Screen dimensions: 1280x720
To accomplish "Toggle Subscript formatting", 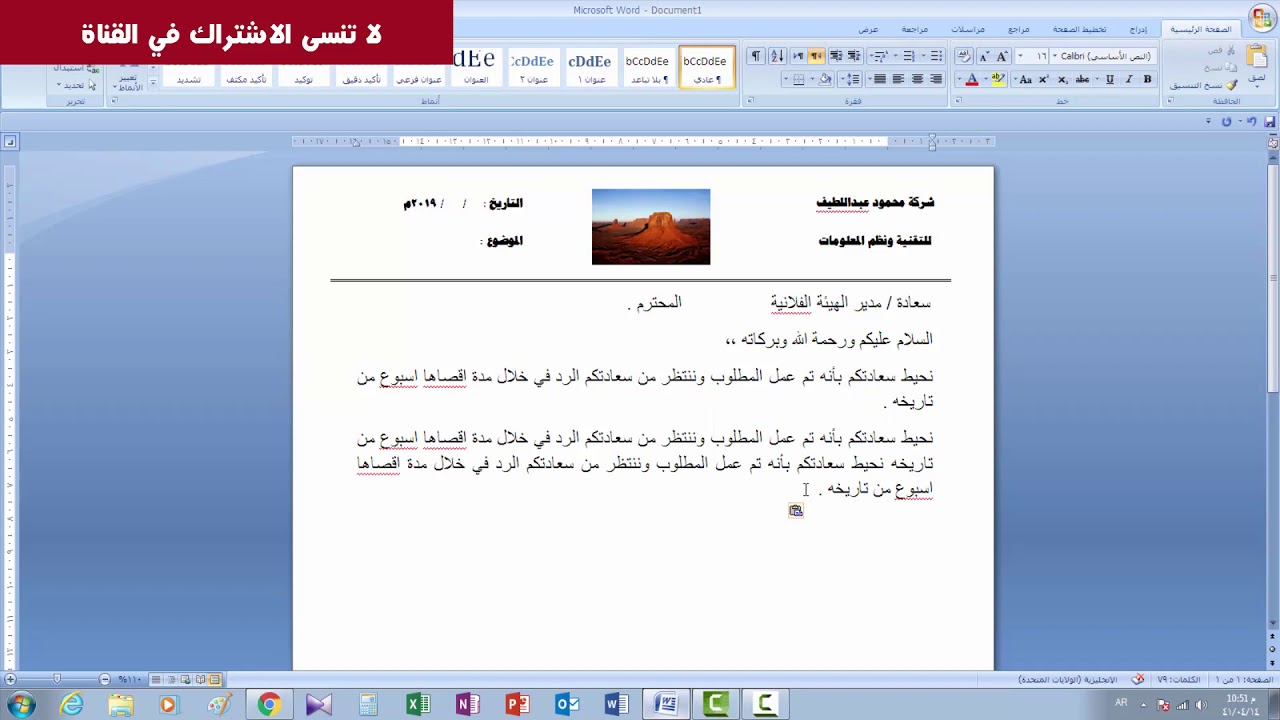I will [x=1063, y=79].
